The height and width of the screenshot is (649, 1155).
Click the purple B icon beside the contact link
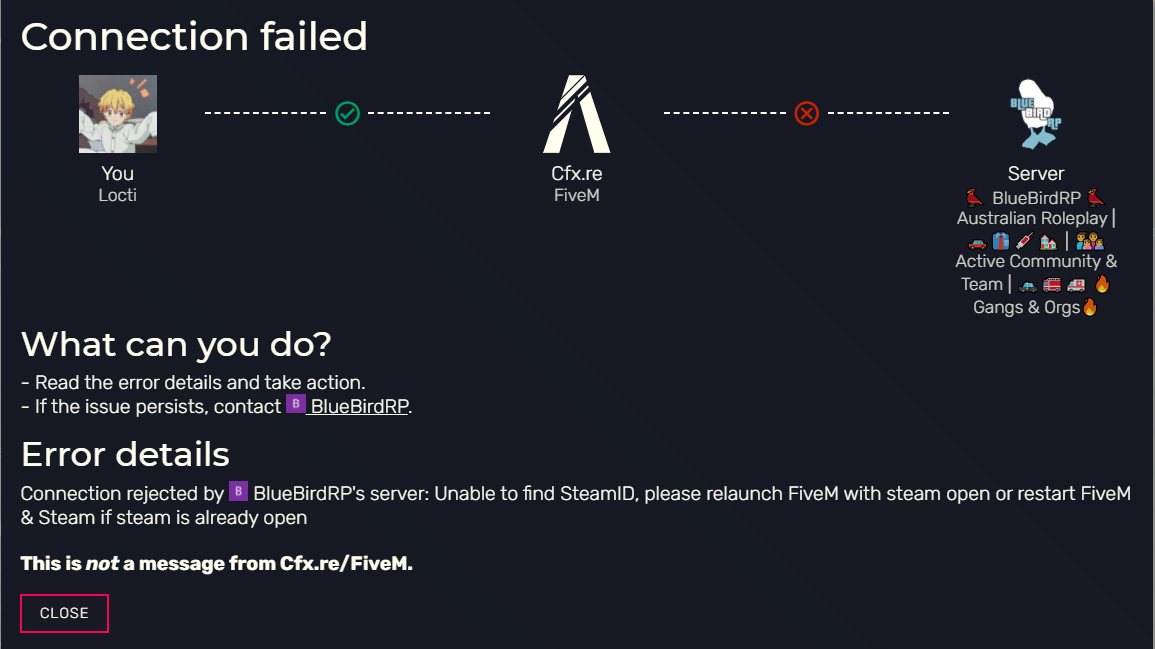pyautogui.click(x=296, y=405)
